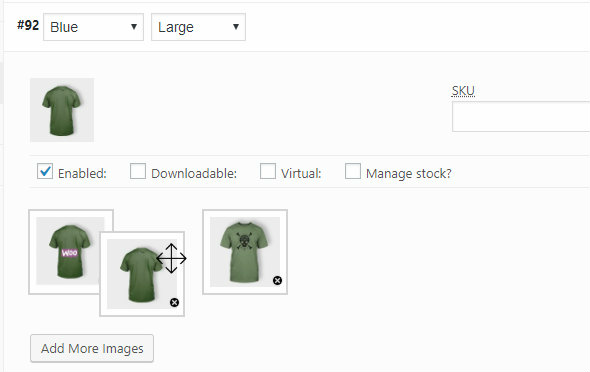Image resolution: width=590 pixels, height=372 pixels.
Task: Tick the Downloadable checkbox
Action: pos(138,171)
